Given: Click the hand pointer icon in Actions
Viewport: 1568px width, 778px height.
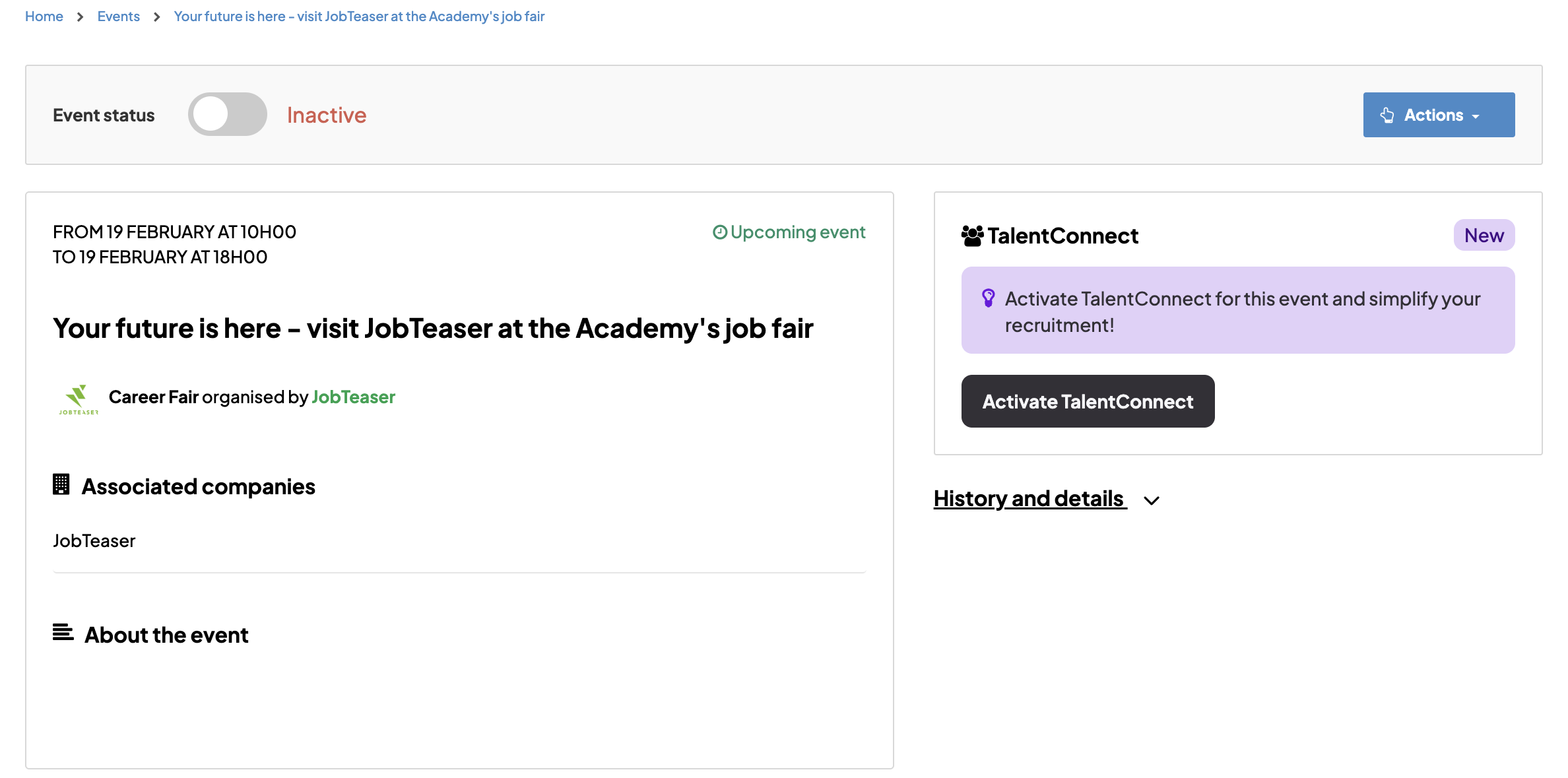Looking at the screenshot, I should (1387, 115).
